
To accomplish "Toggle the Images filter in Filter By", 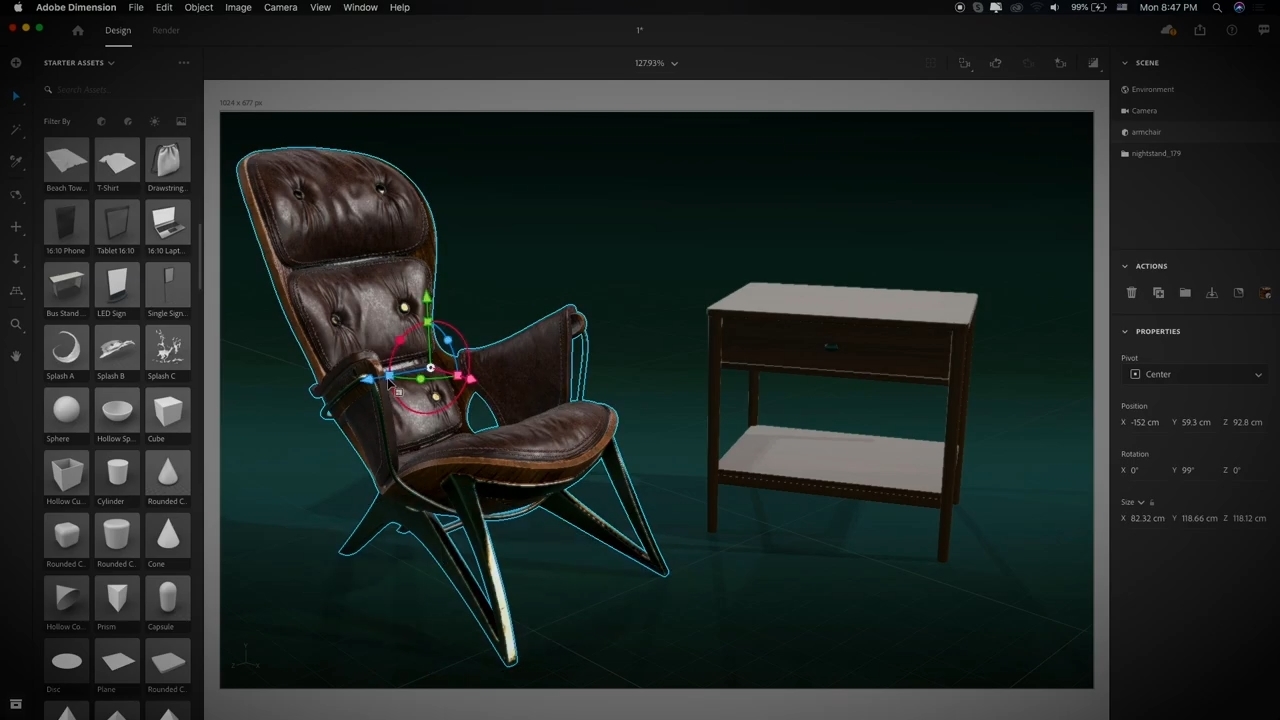I will click(x=181, y=121).
